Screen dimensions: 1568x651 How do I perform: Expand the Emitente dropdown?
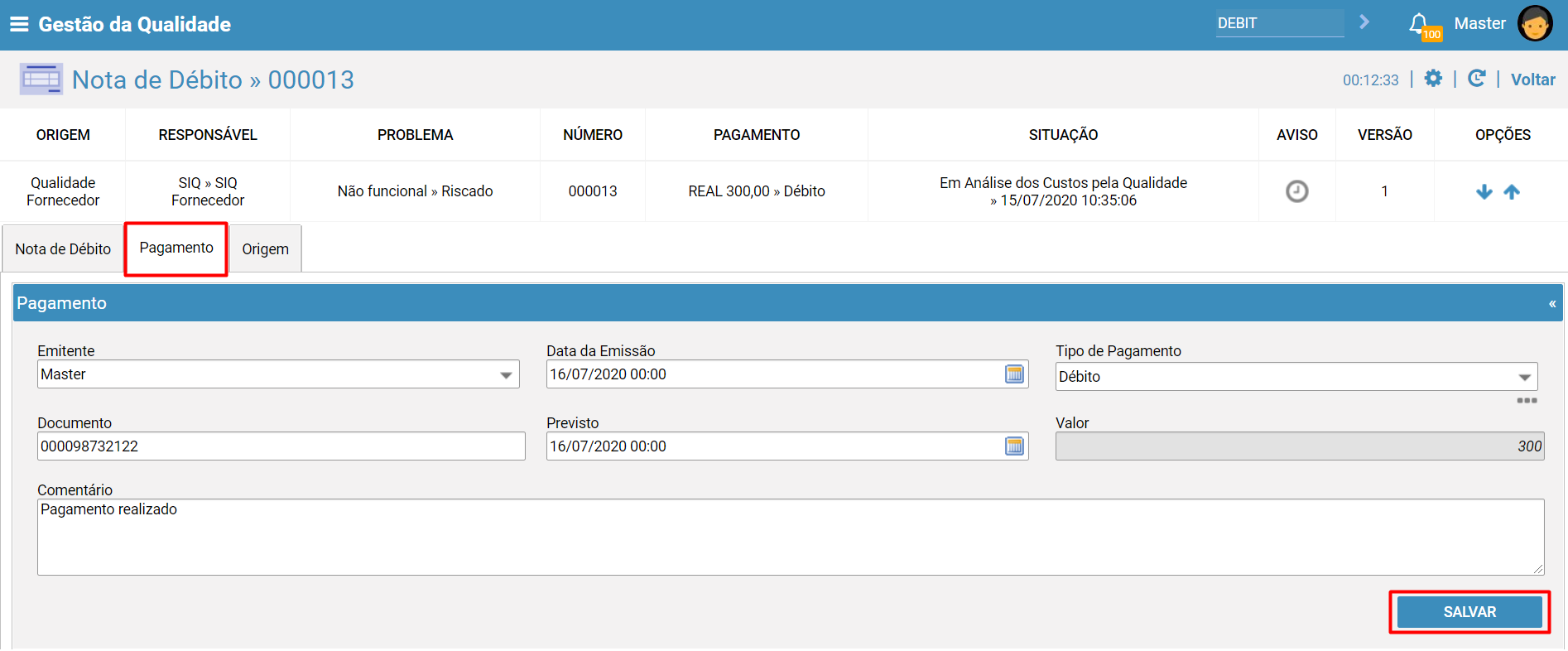(506, 375)
